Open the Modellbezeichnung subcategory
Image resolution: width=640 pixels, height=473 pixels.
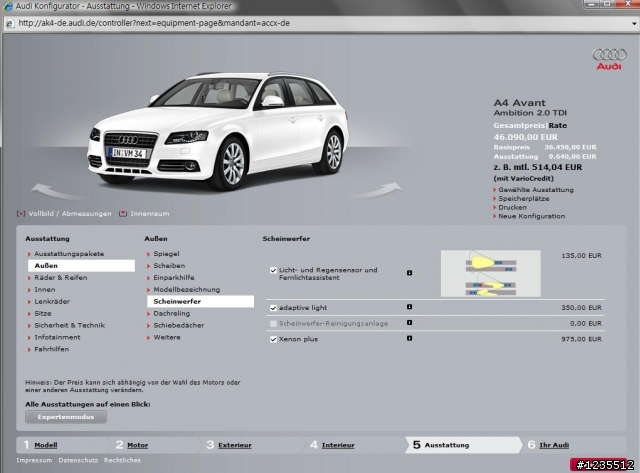tap(186, 289)
